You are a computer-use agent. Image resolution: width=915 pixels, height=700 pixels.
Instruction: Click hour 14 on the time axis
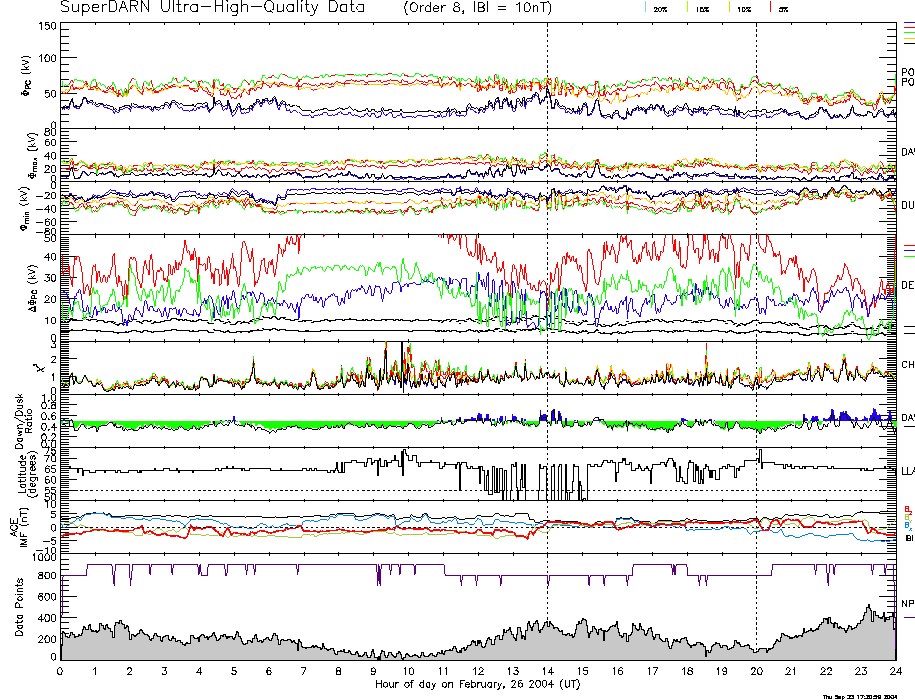pyautogui.click(x=547, y=671)
